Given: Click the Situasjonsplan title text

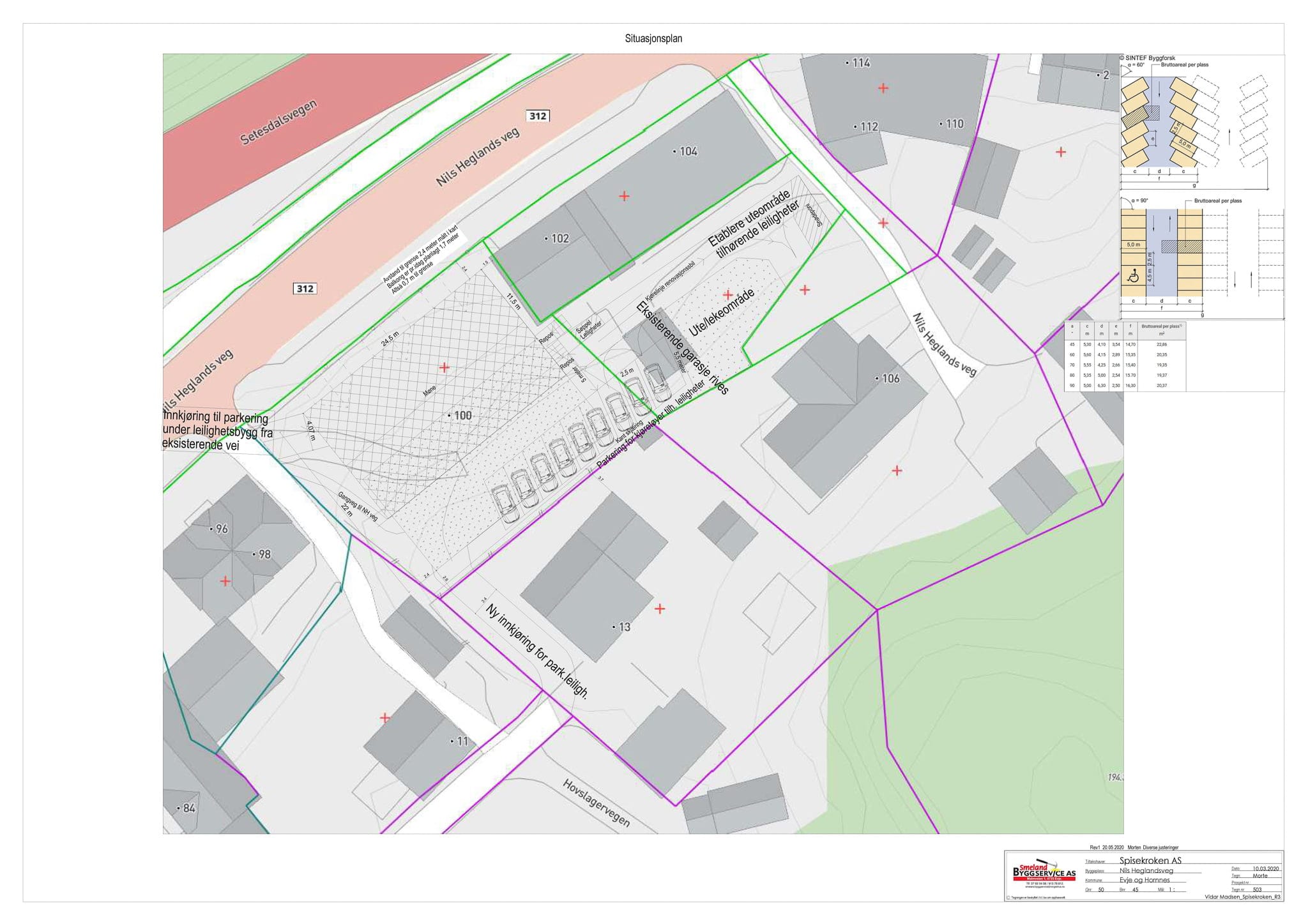Looking at the screenshot, I should click(x=653, y=39).
